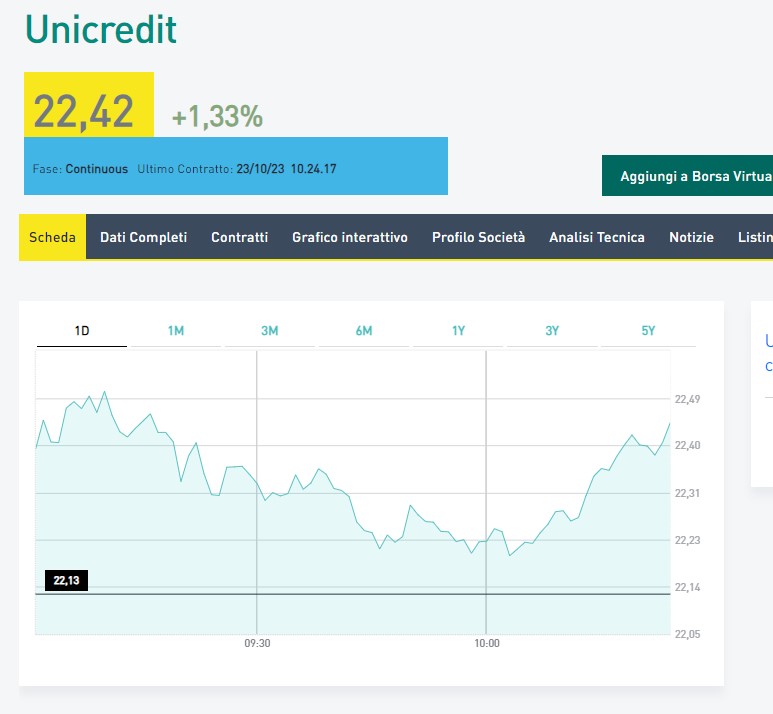
Task: Click the 10:00 time axis label
Action: pos(487,643)
